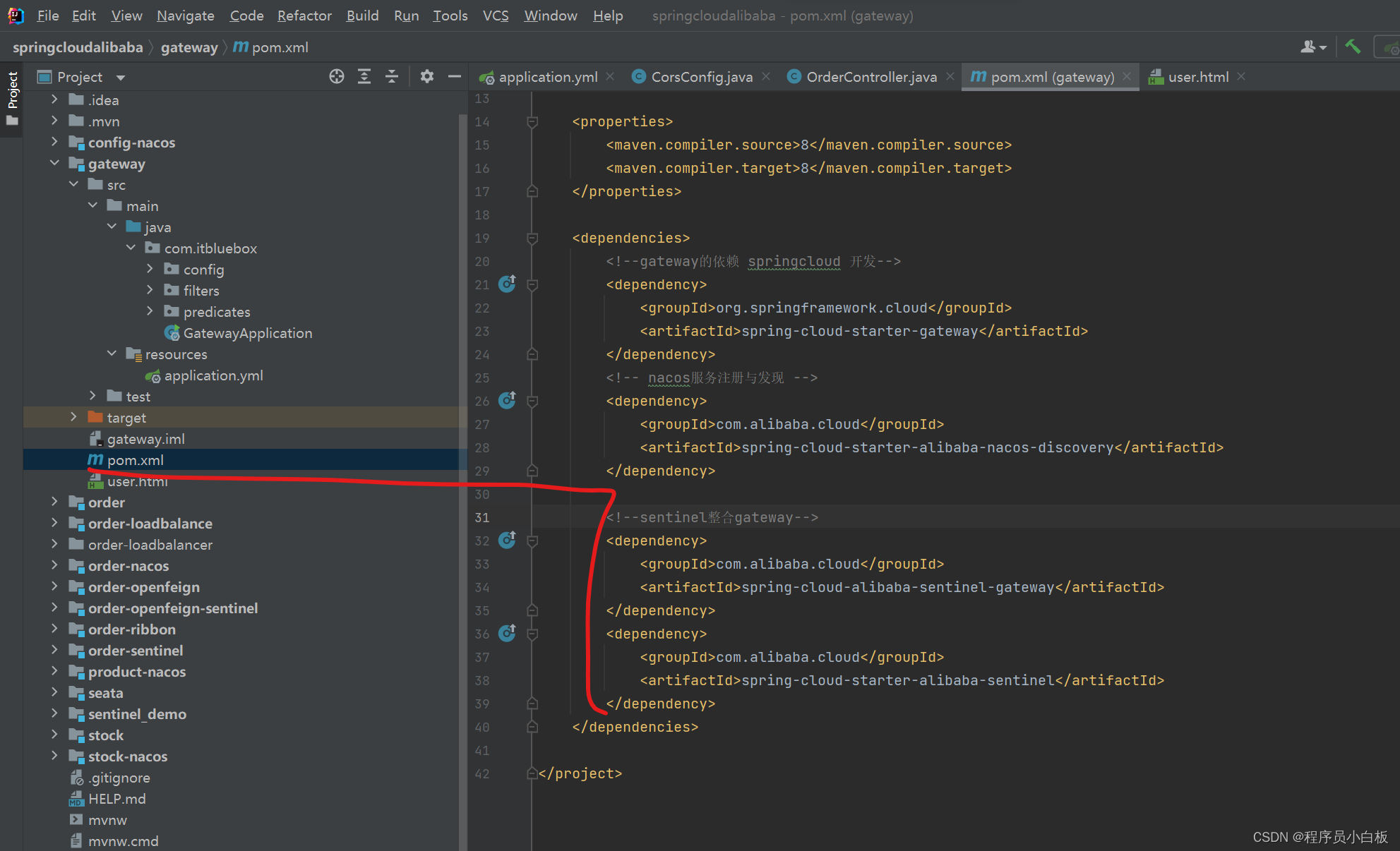This screenshot has width=1400, height=851.
Task: Select HELP.md file in tree
Action: tap(116, 799)
